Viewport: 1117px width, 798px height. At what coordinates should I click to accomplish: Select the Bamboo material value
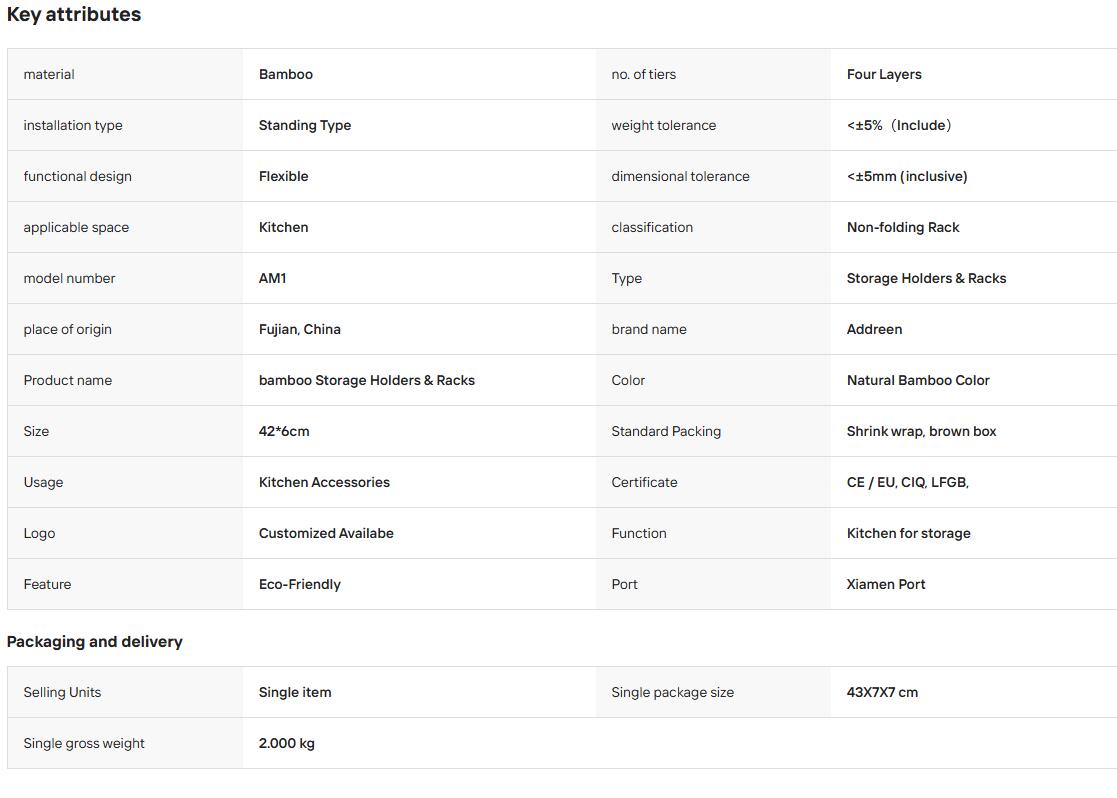286,74
